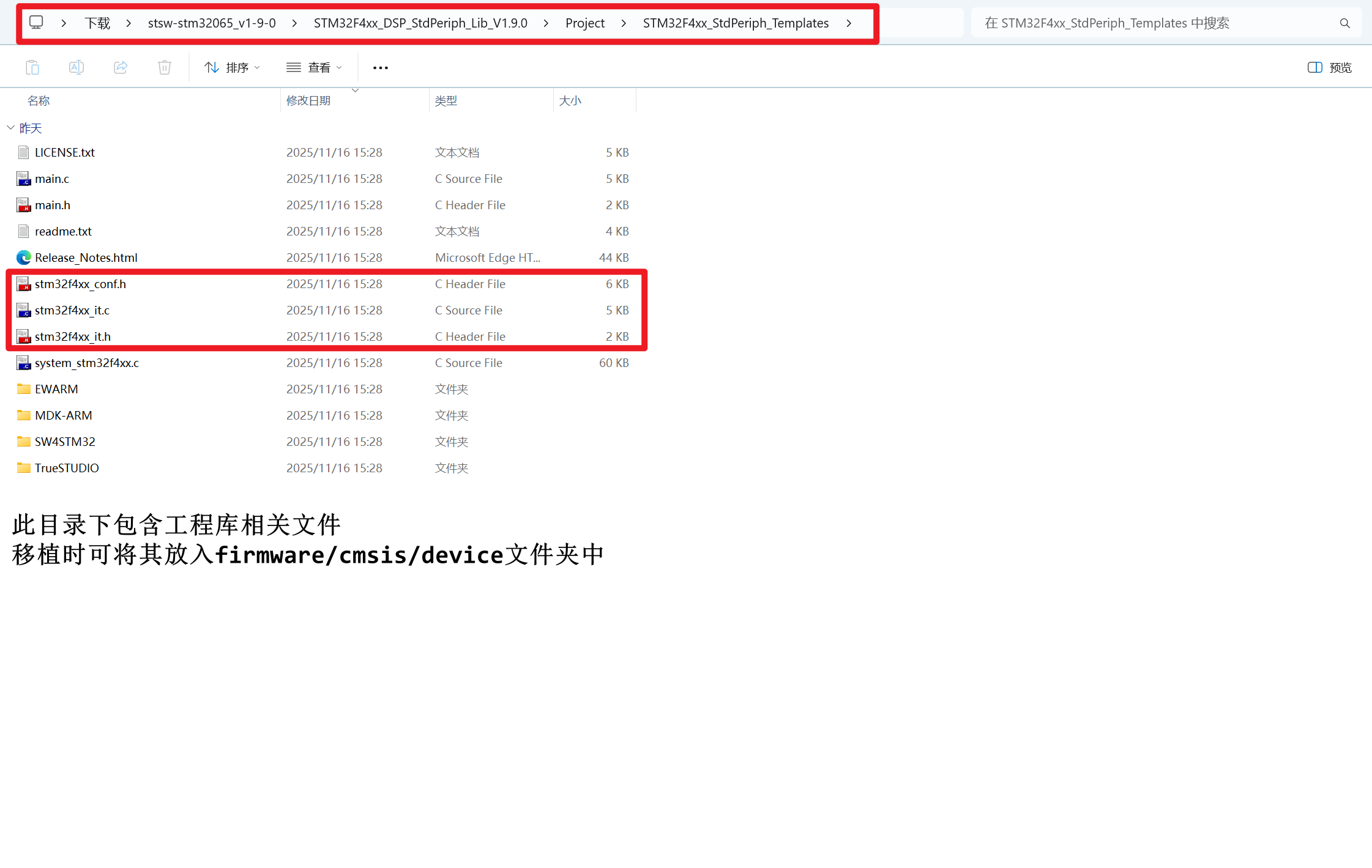1372x868 pixels.
Task: Sort by 修改日期 column header
Action: pyautogui.click(x=308, y=100)
